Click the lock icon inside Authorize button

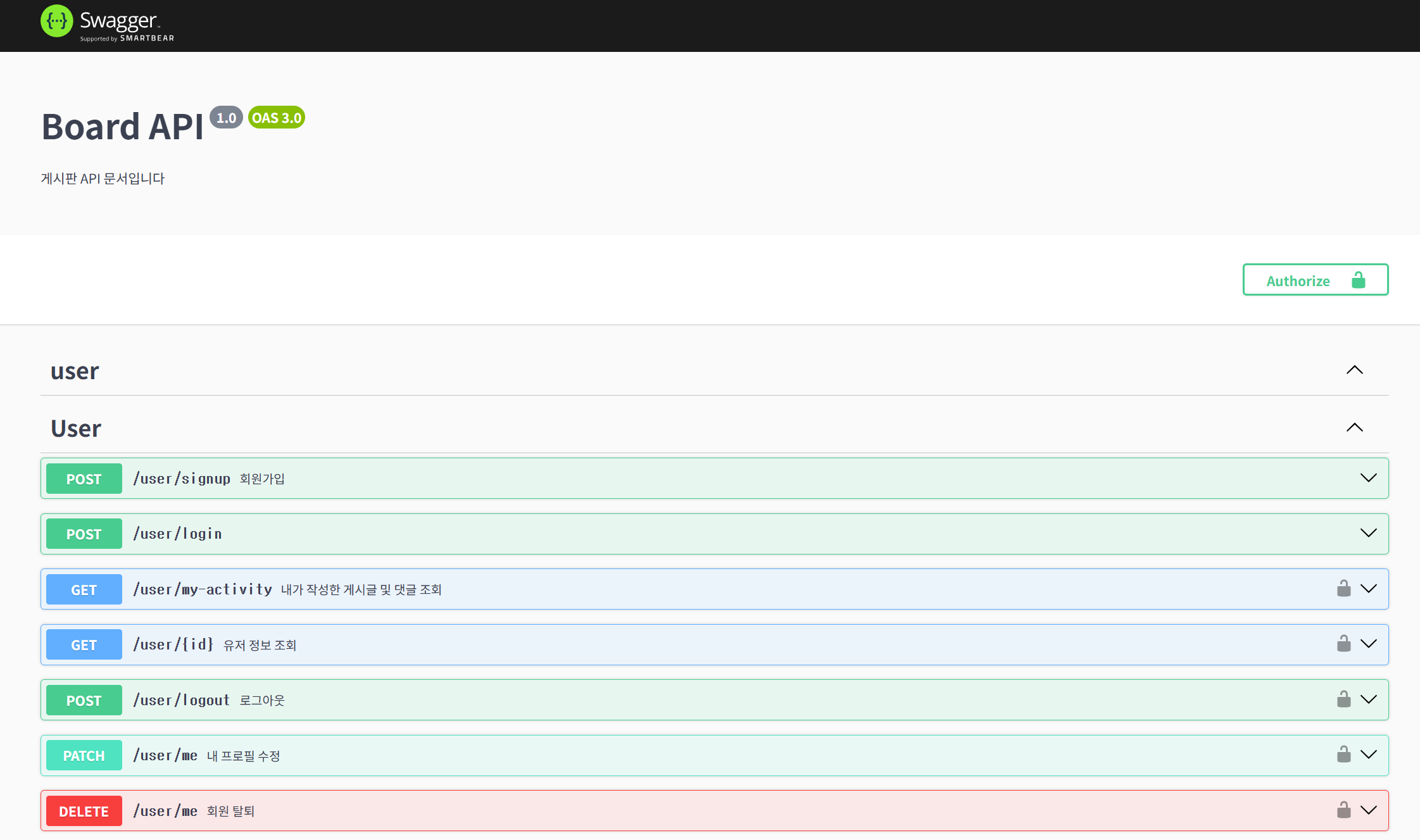pyautogui.click(x=1359, y=280)
